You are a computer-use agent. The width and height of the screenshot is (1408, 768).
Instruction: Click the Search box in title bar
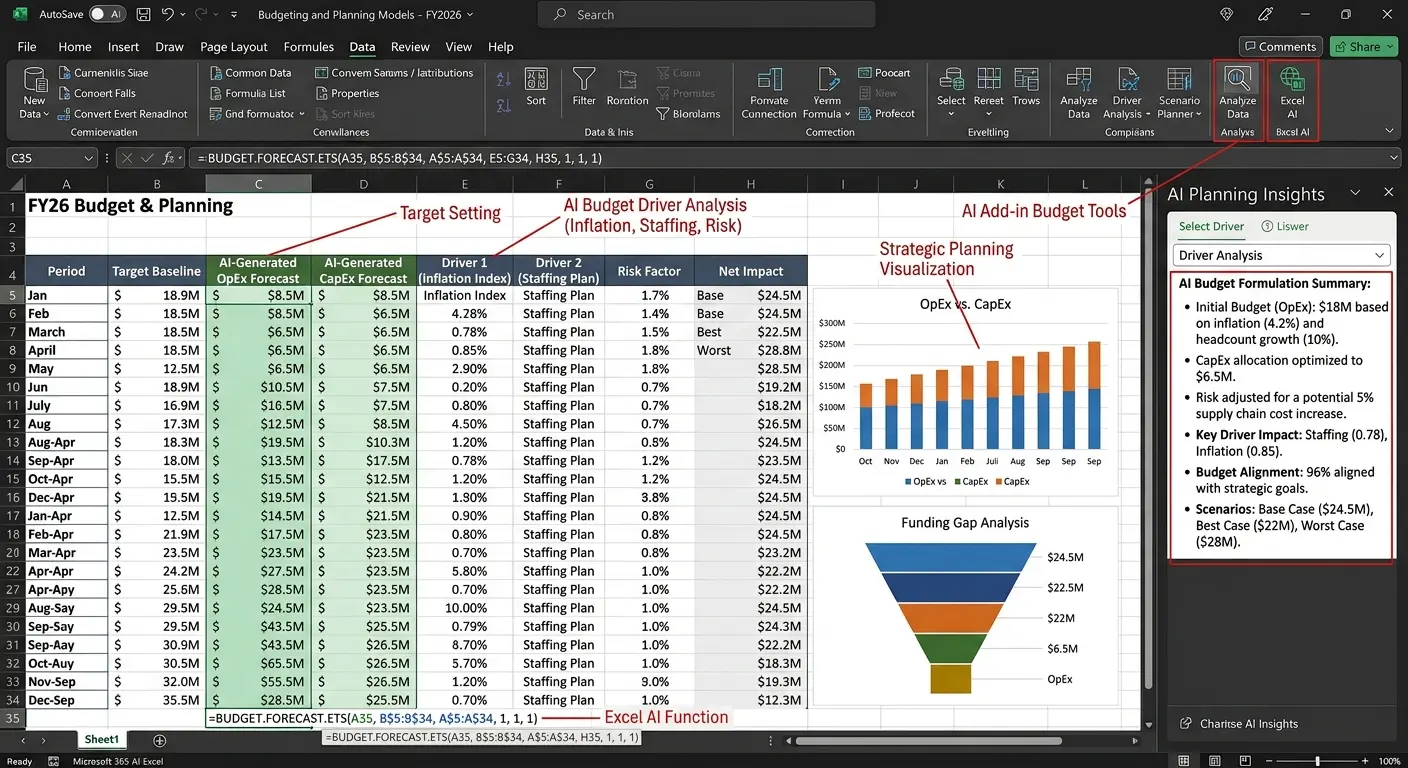(x=706, y=15)
